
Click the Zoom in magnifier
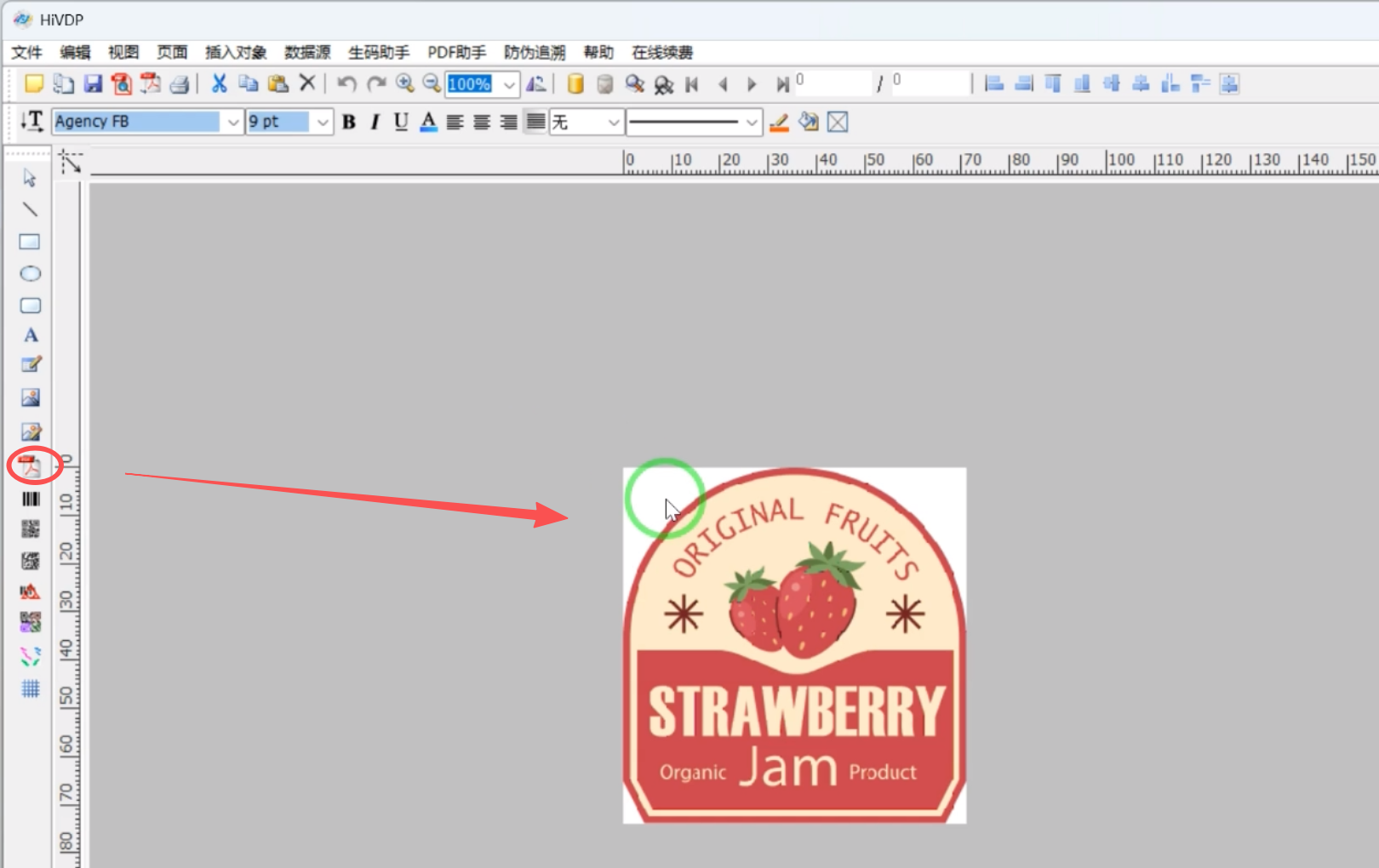pos(405,83)
